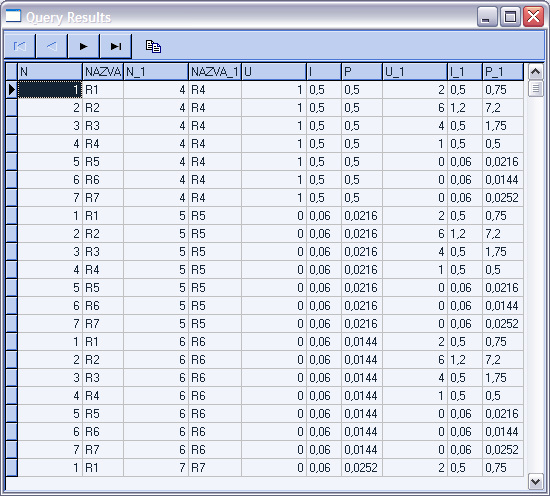Select the row selector for the second row
550x496 pixels.
(x=12, y=108)
